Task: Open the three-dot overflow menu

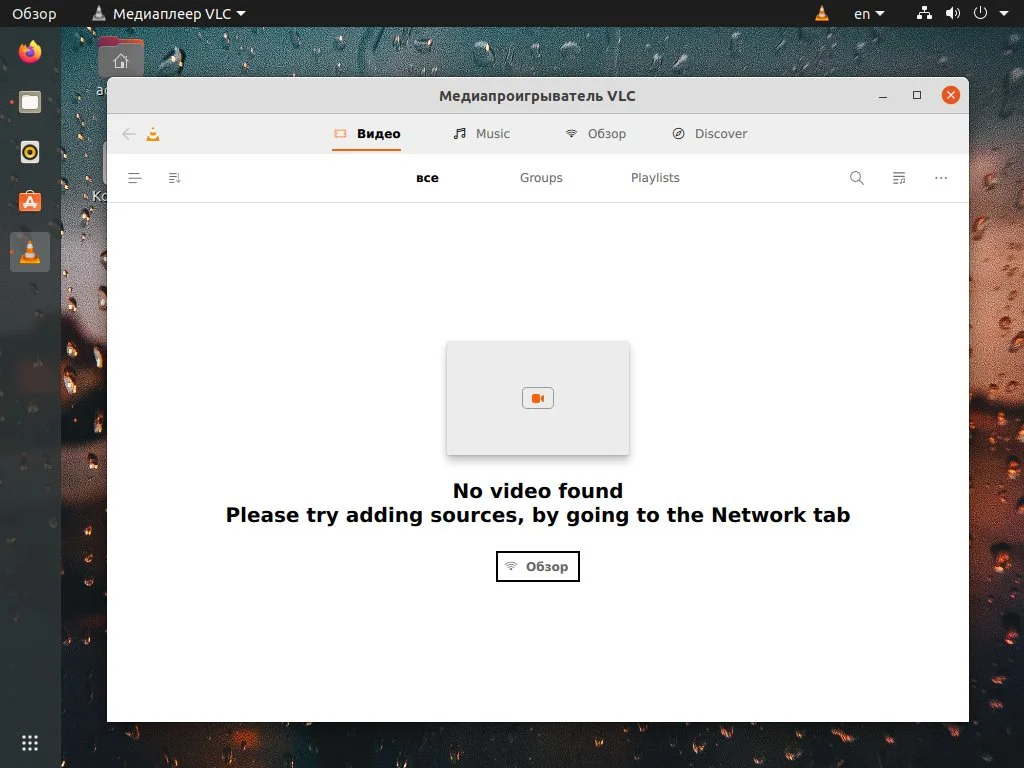Action: [940, 177]
